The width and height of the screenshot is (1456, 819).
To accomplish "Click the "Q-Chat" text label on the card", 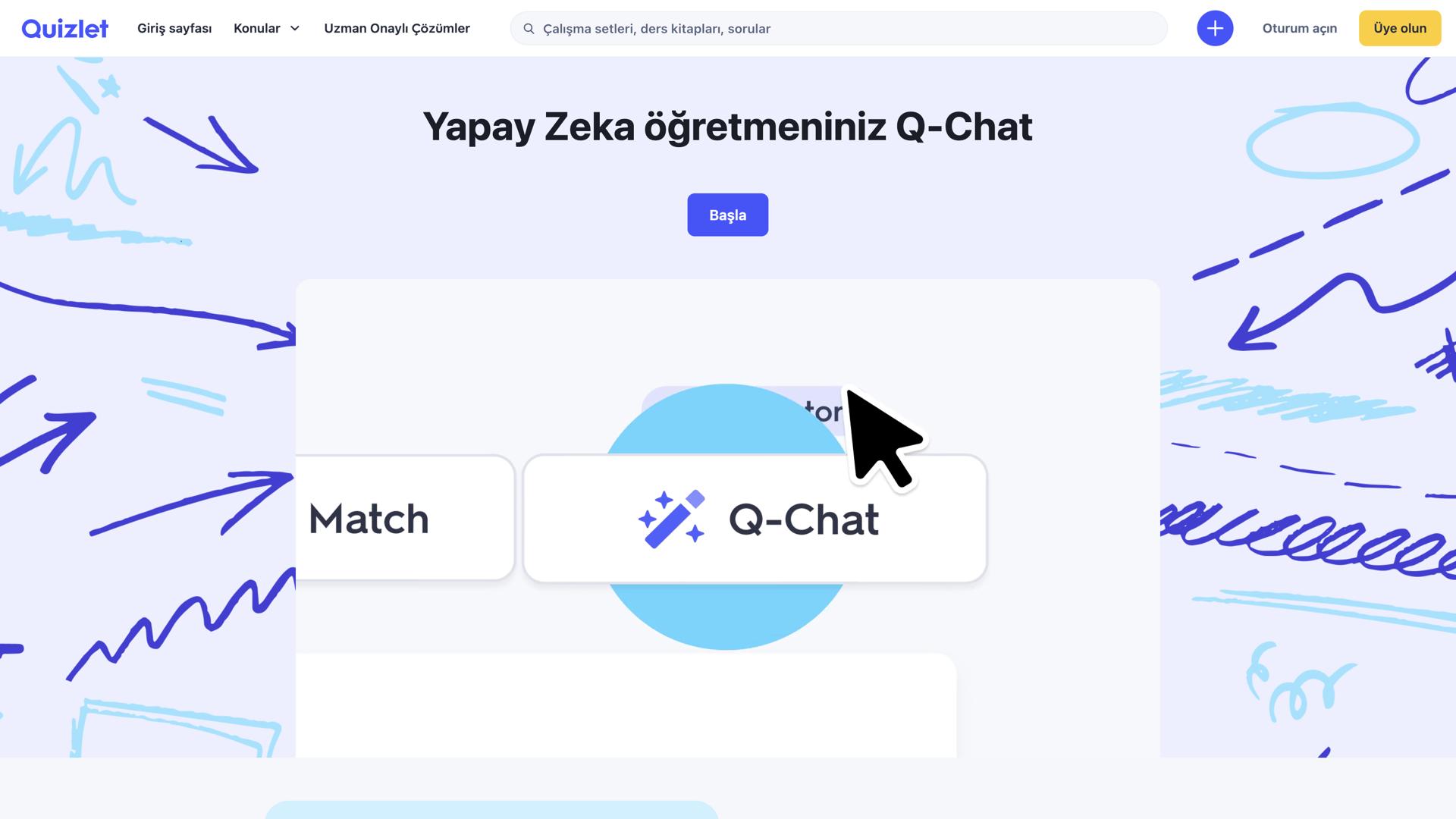I will [x=803, y=519].
